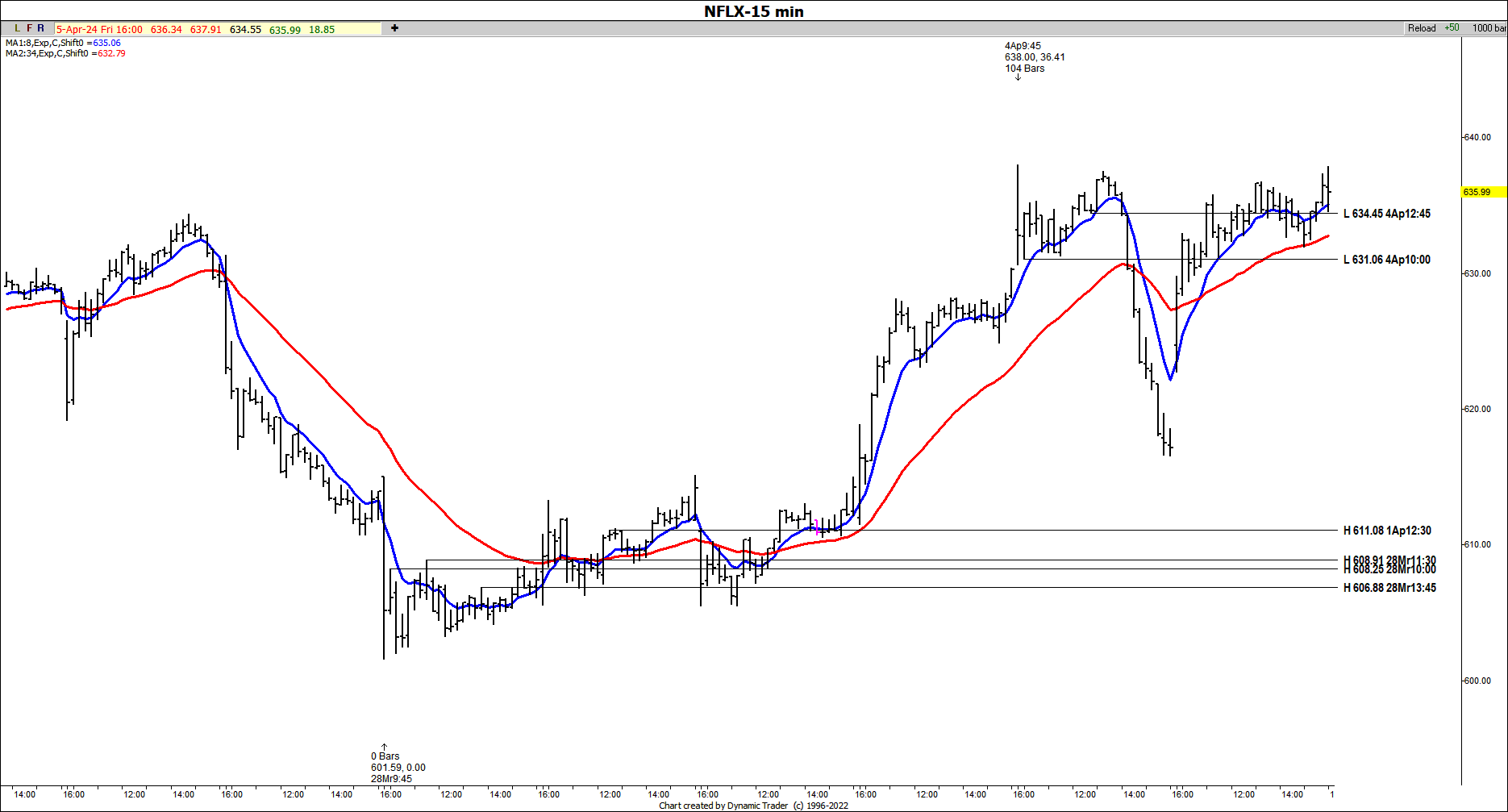
Task: Click the NFLX-15 min chart title
Action: [x=753, y=11]
